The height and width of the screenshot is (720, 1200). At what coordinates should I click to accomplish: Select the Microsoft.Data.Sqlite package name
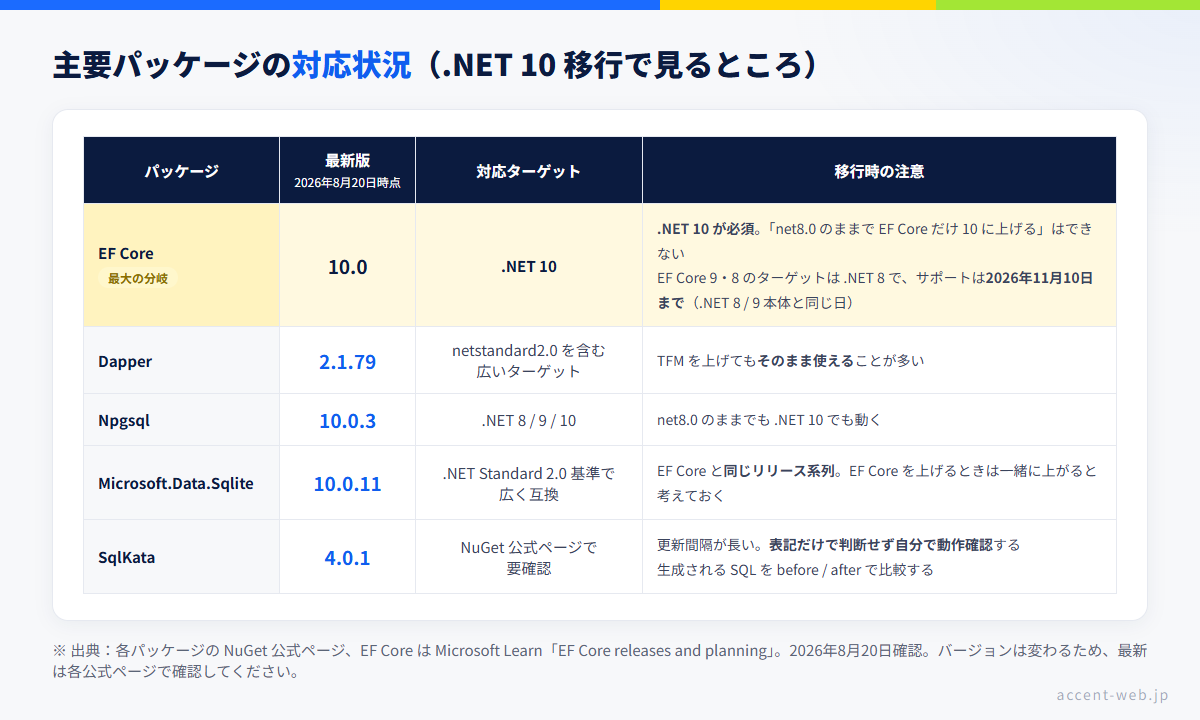click(x=176, y=483)
